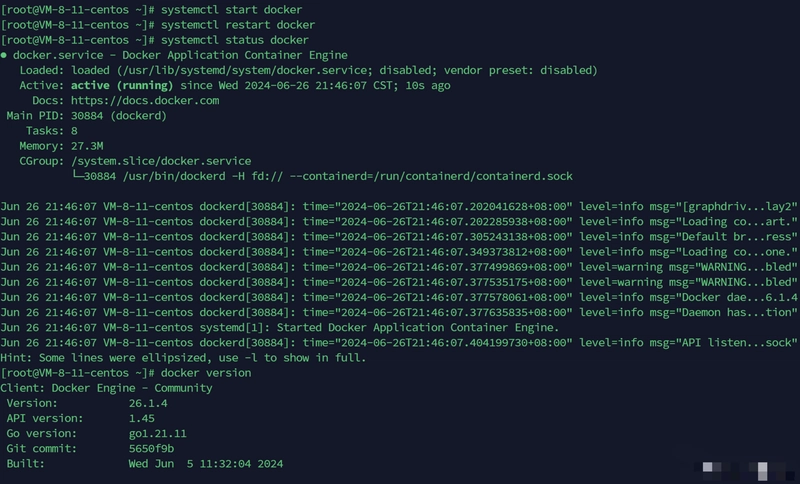Click the Hint about ellipsized lines
The width and height of the screenshot is (800, 484).
point(183,358)
